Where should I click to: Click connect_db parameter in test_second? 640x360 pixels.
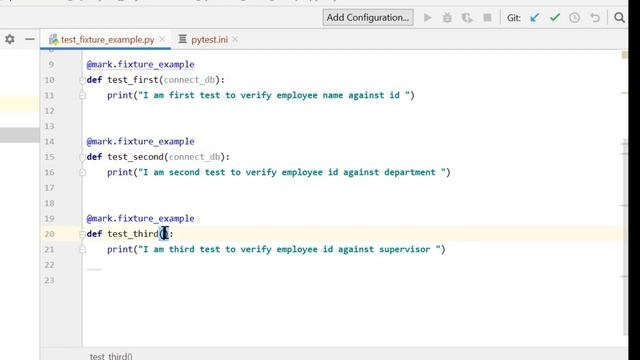194,157
